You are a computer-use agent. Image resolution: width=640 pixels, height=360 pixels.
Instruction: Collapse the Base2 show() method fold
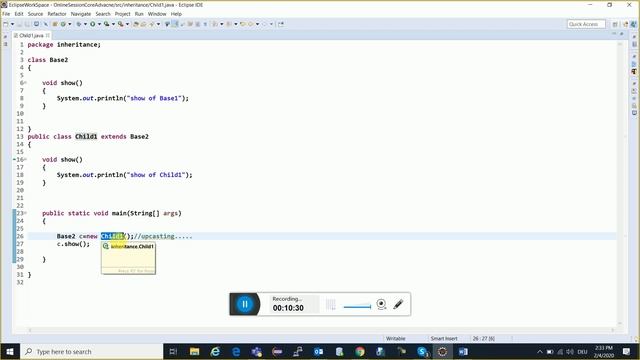click(x=25, y=83)
